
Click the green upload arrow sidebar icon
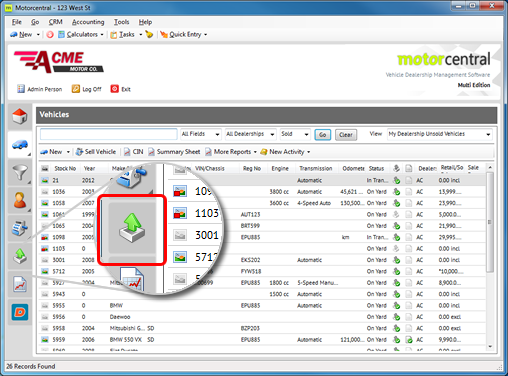click(x=20, y=256)
